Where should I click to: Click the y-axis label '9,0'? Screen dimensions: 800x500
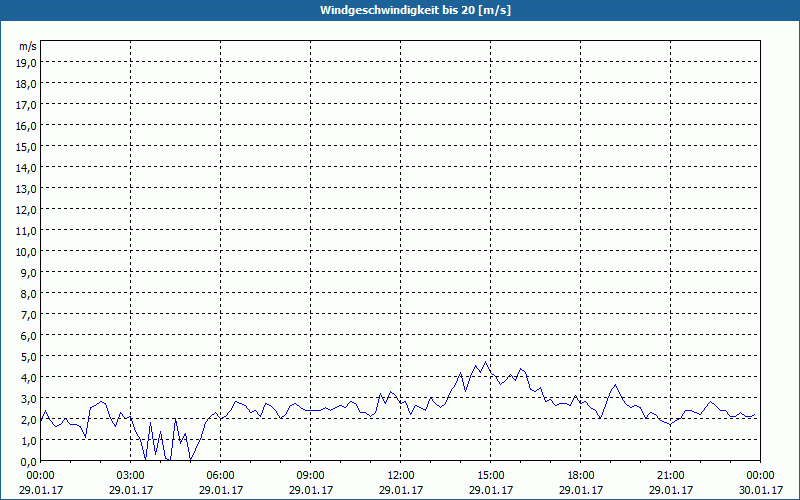point(30,273)
